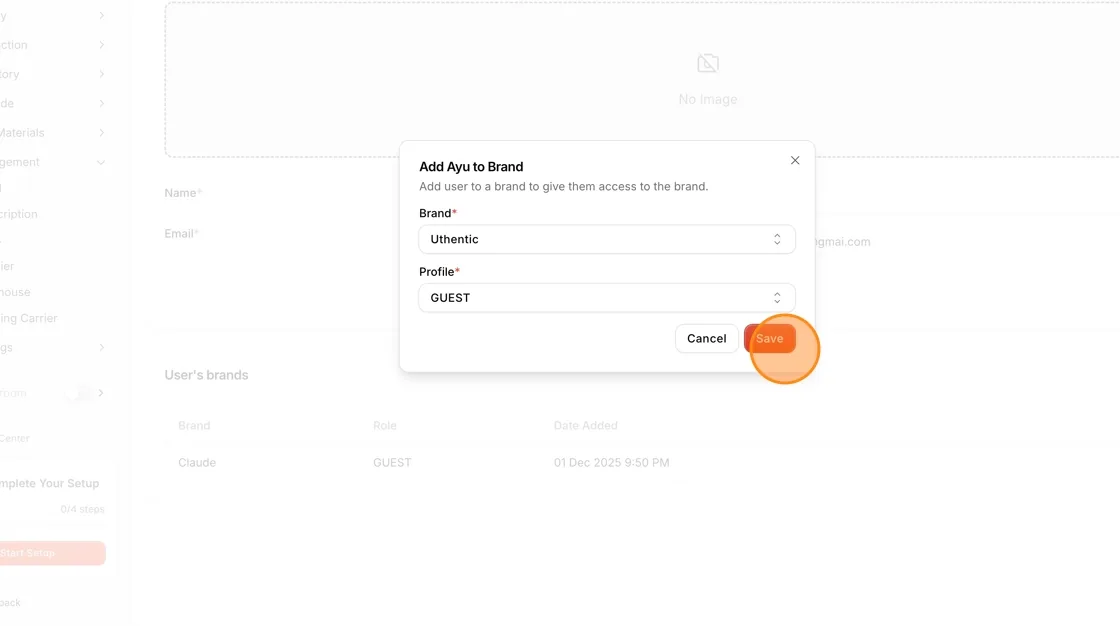Click the User's brands heading

click(x=206, y=375)
